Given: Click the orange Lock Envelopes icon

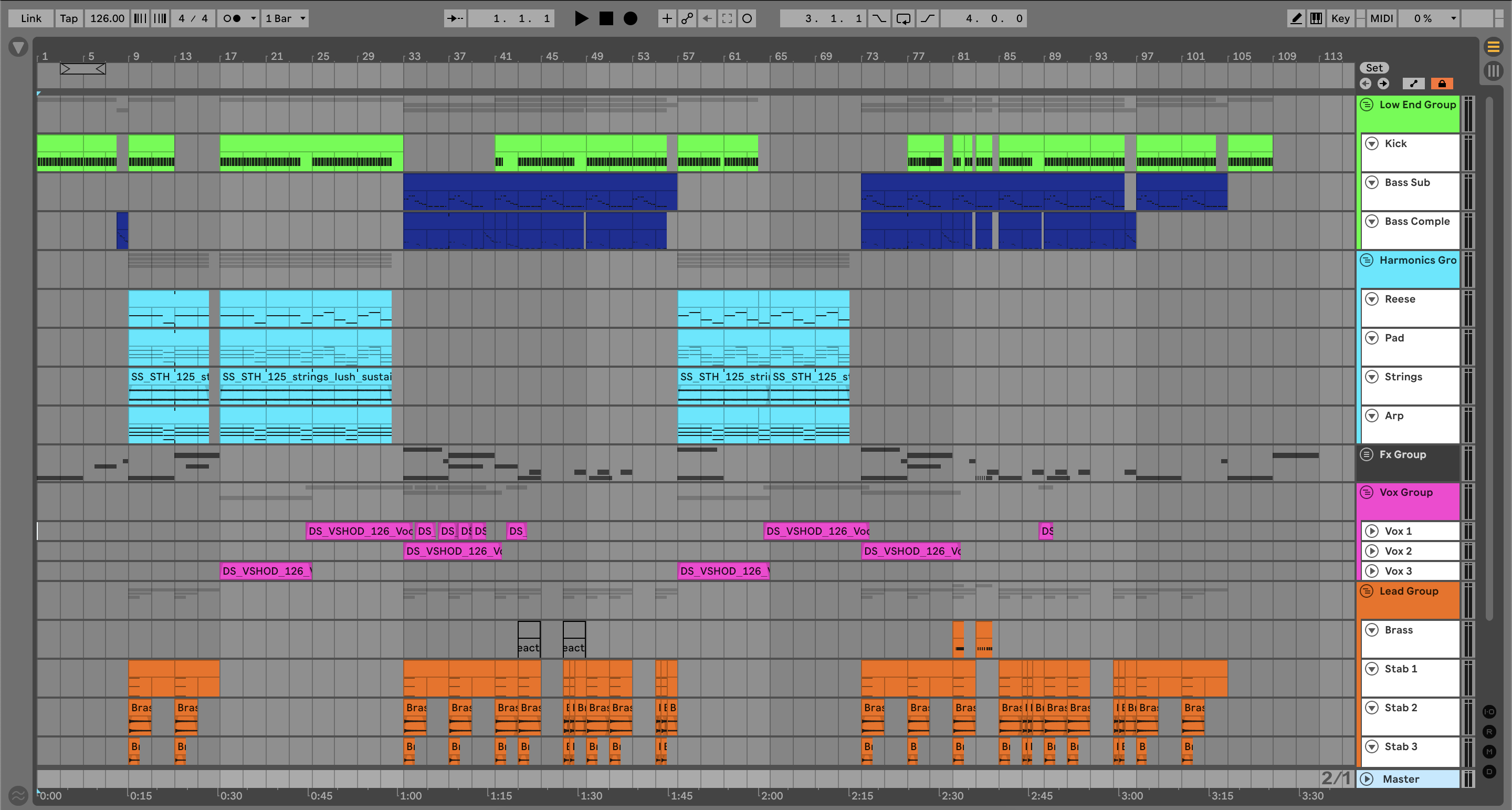Looking at the screenshot, I should pyautogui.click(x=1442, y=84).
